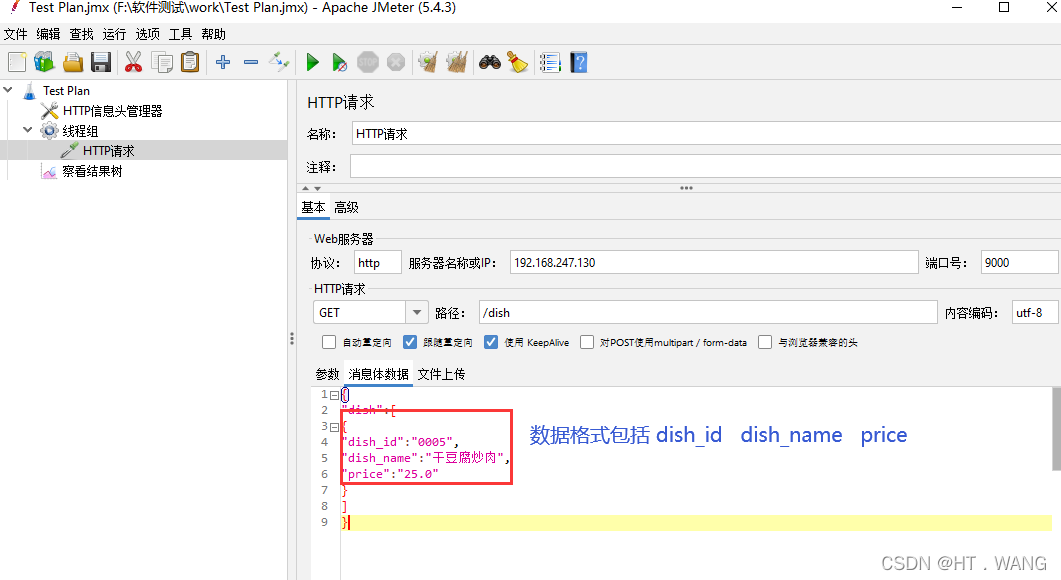Click the Search binoculars icon
This screenshot has width=1061, height=580.
490,62
